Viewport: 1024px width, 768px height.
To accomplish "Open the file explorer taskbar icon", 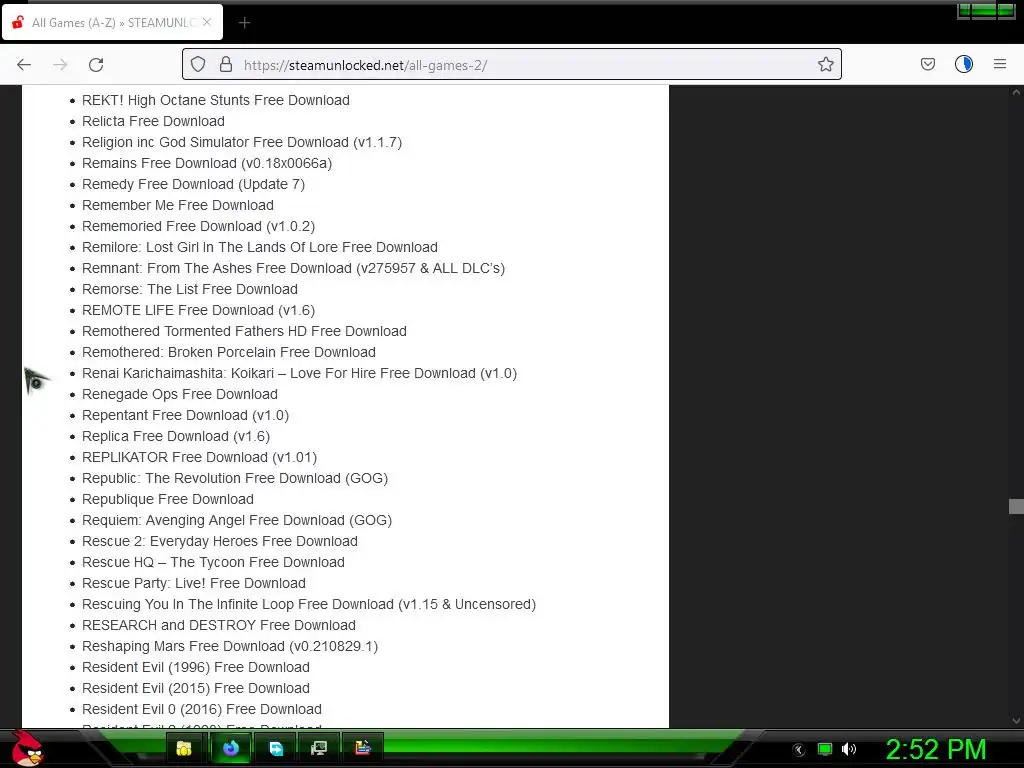I will 185,748.
